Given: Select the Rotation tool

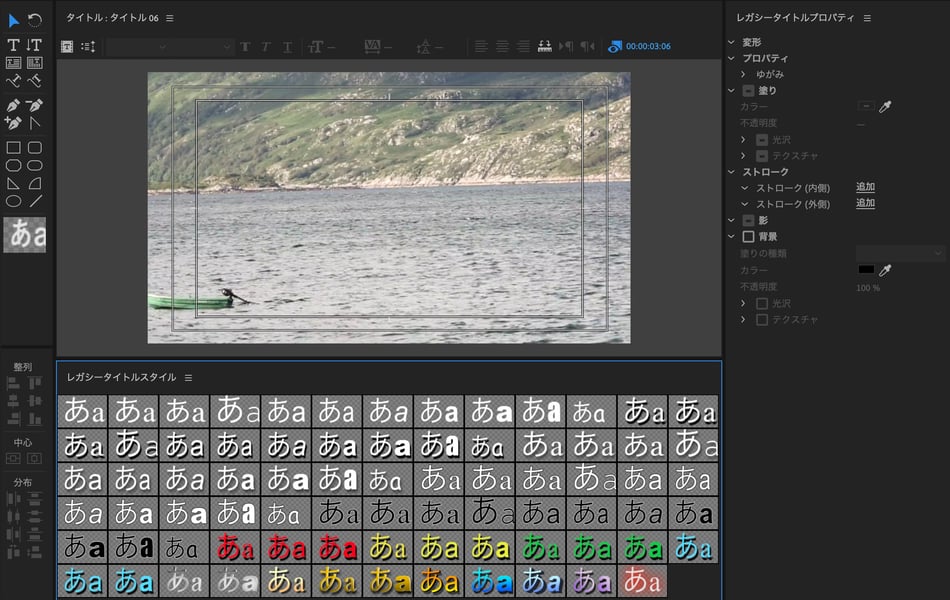Looking at the screenshot, I should [x=35, y=20].
